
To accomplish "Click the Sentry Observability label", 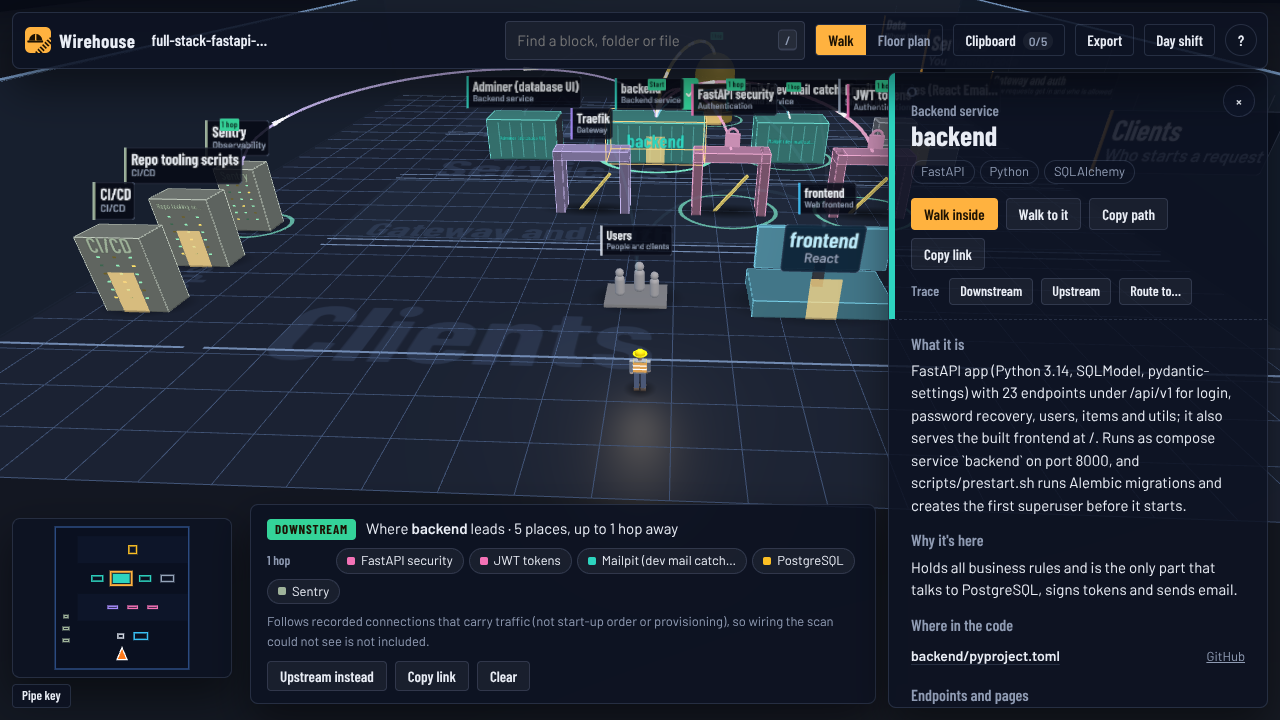I will (x=238, y=137).
